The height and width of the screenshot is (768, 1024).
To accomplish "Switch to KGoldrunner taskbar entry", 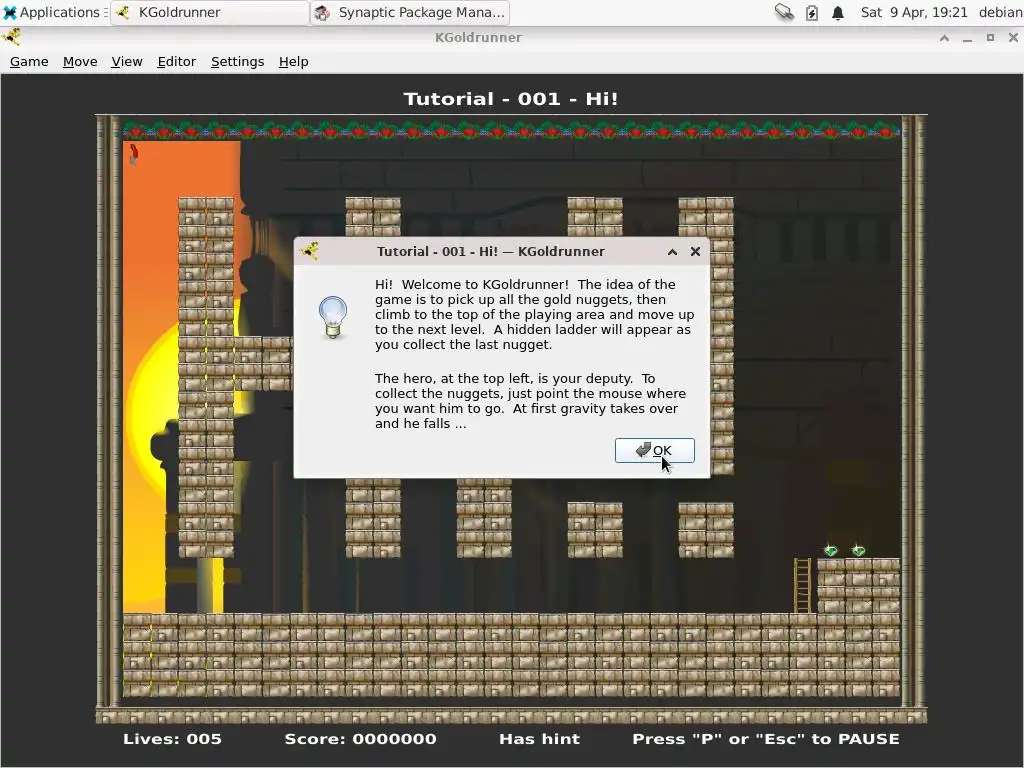I will click(x=210, y=12).
